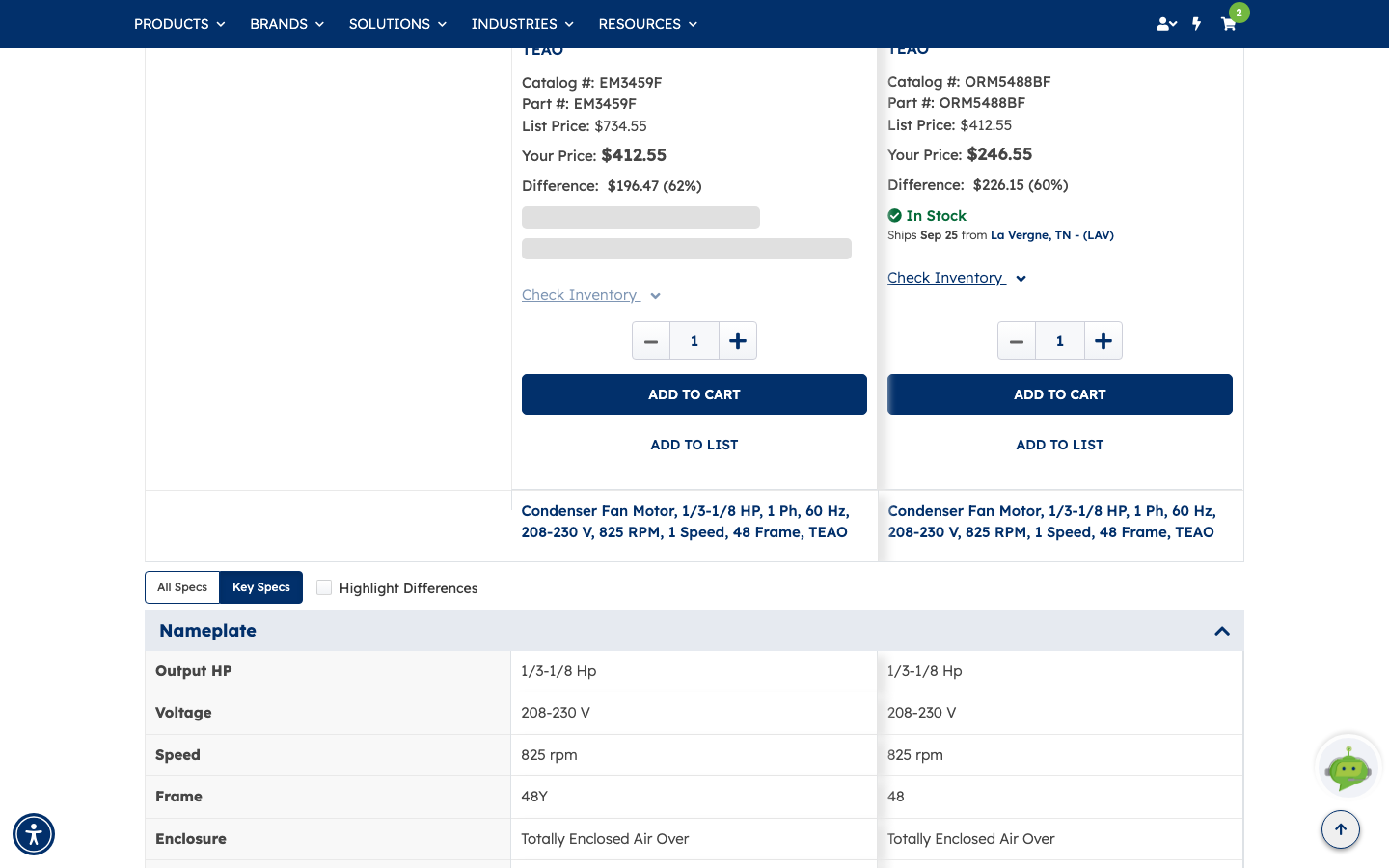Screen dimensions: 1389x868
Task: Open the La Vergne, TN - (LAV) location link
Action: pos(1052,235)
